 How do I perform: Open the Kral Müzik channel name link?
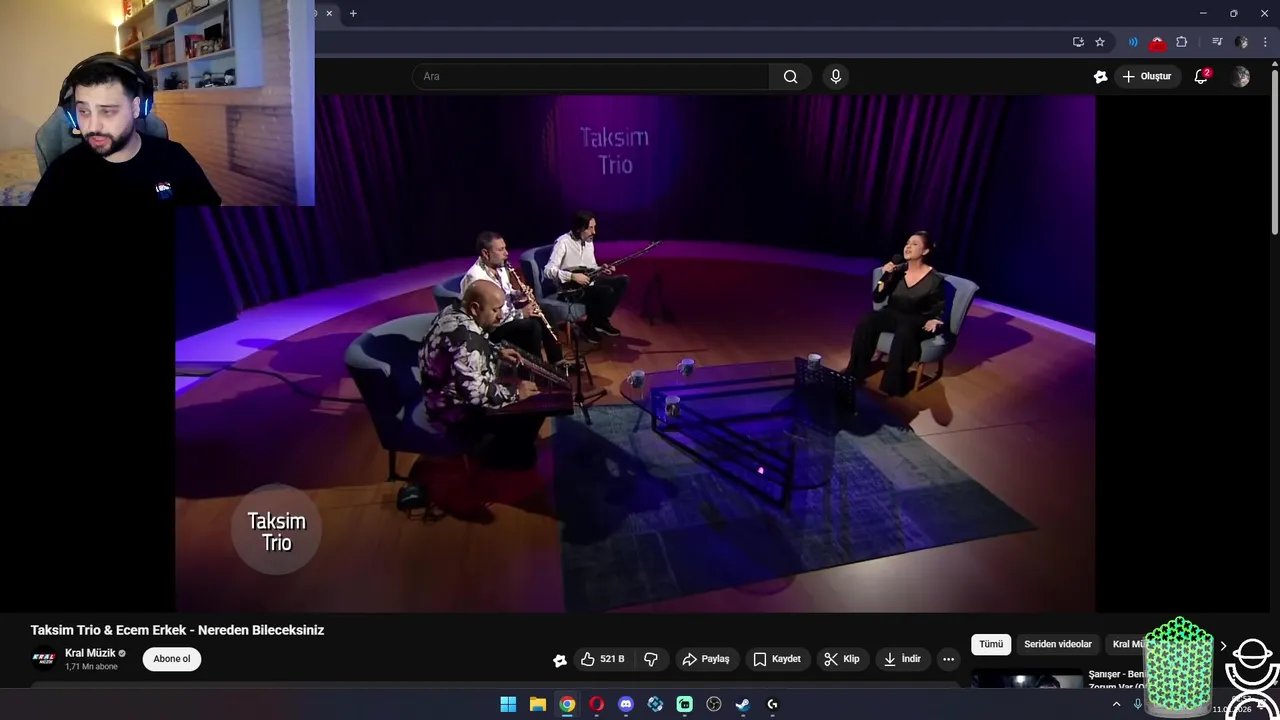(90, 653)
